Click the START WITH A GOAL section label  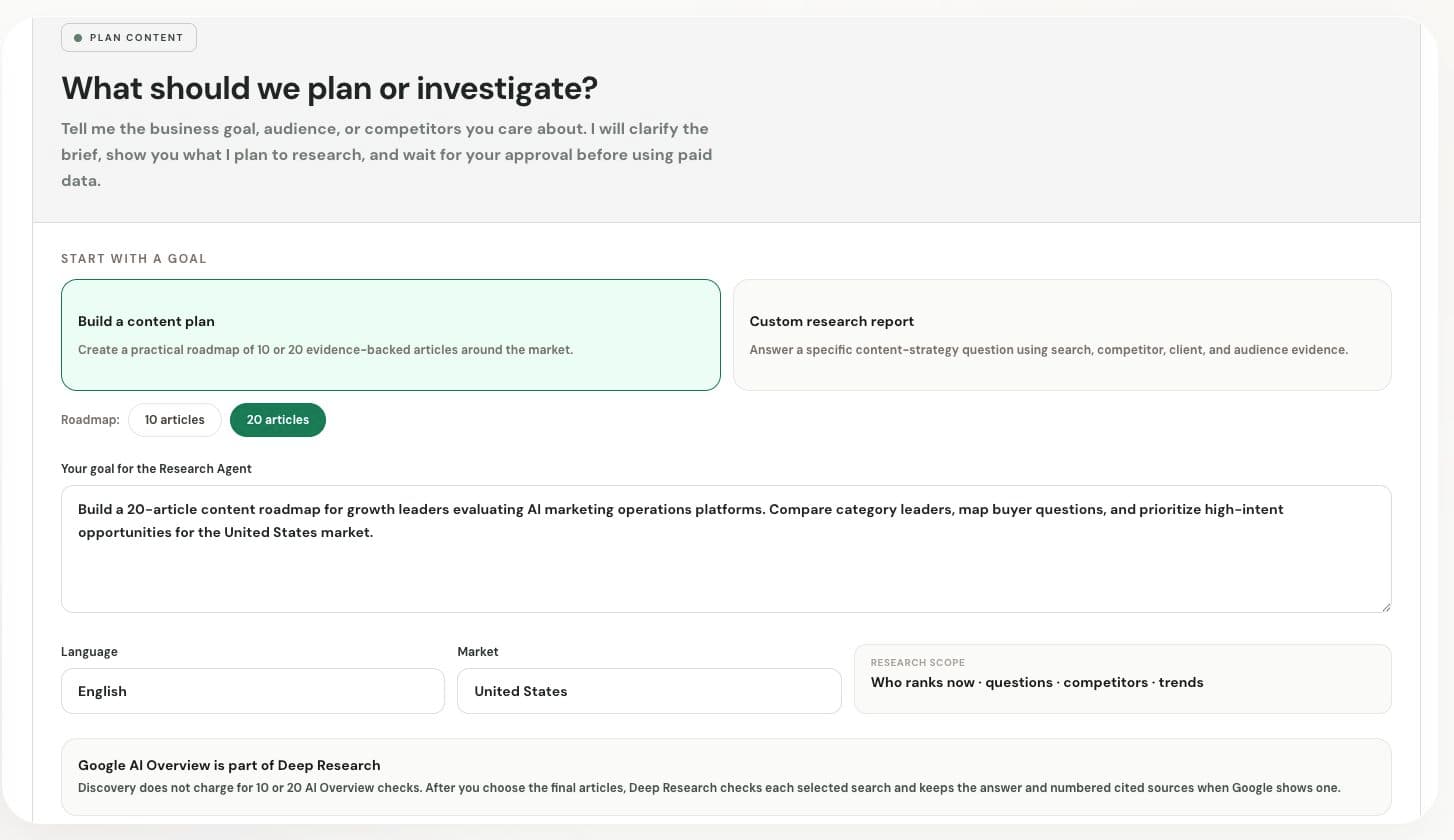(134, 259)
